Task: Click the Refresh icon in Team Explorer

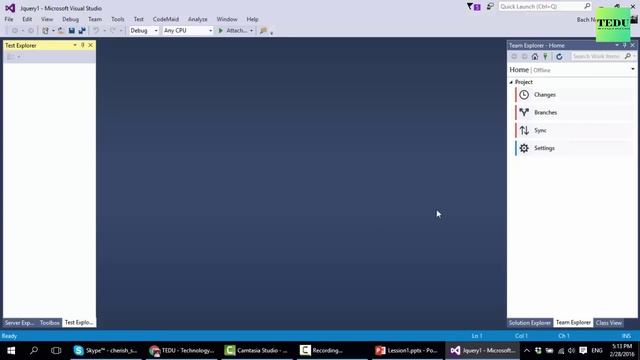Action: pos(559,56)
